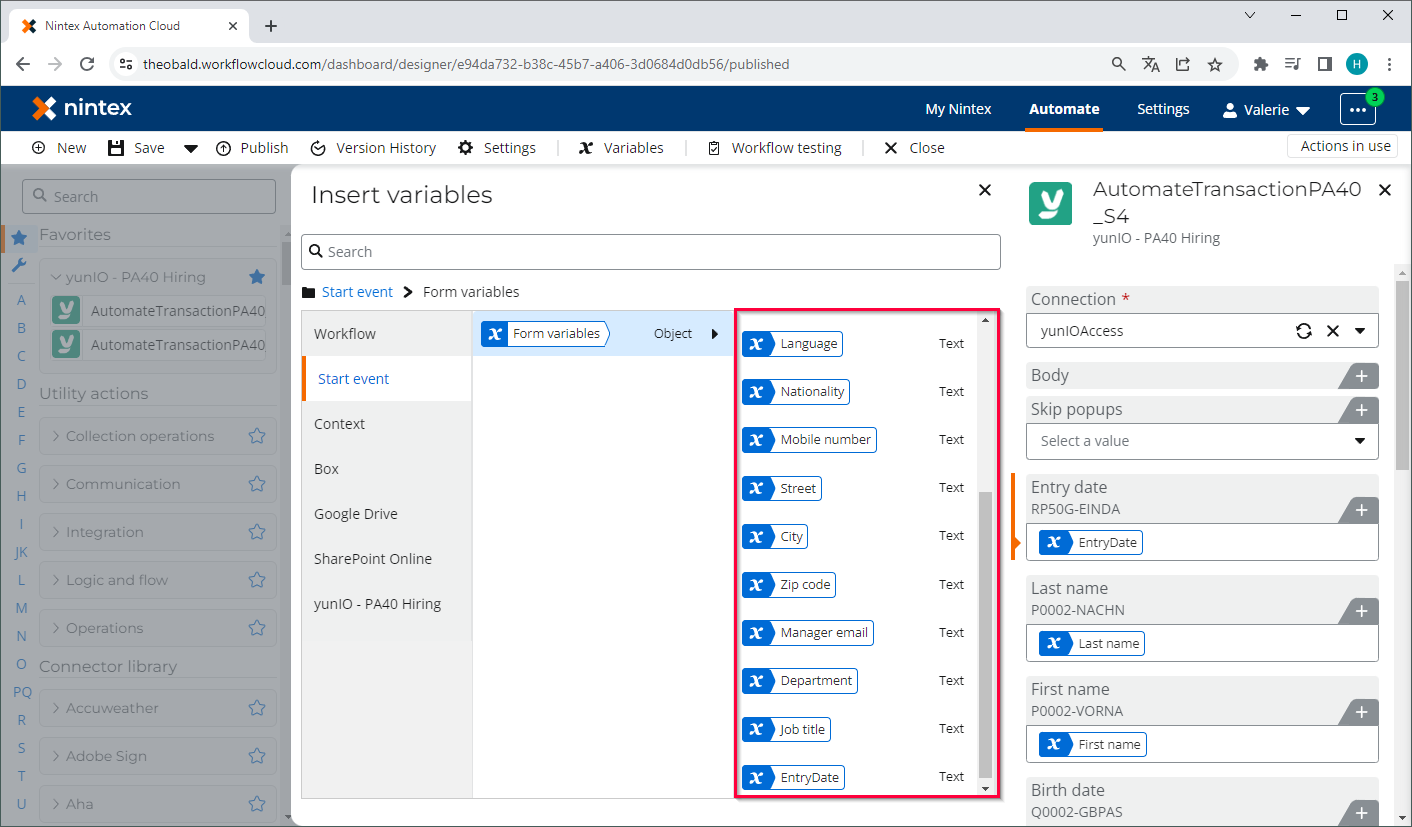
Task: Open the Save dropdown arrow
Action: [x=190, y=147]
